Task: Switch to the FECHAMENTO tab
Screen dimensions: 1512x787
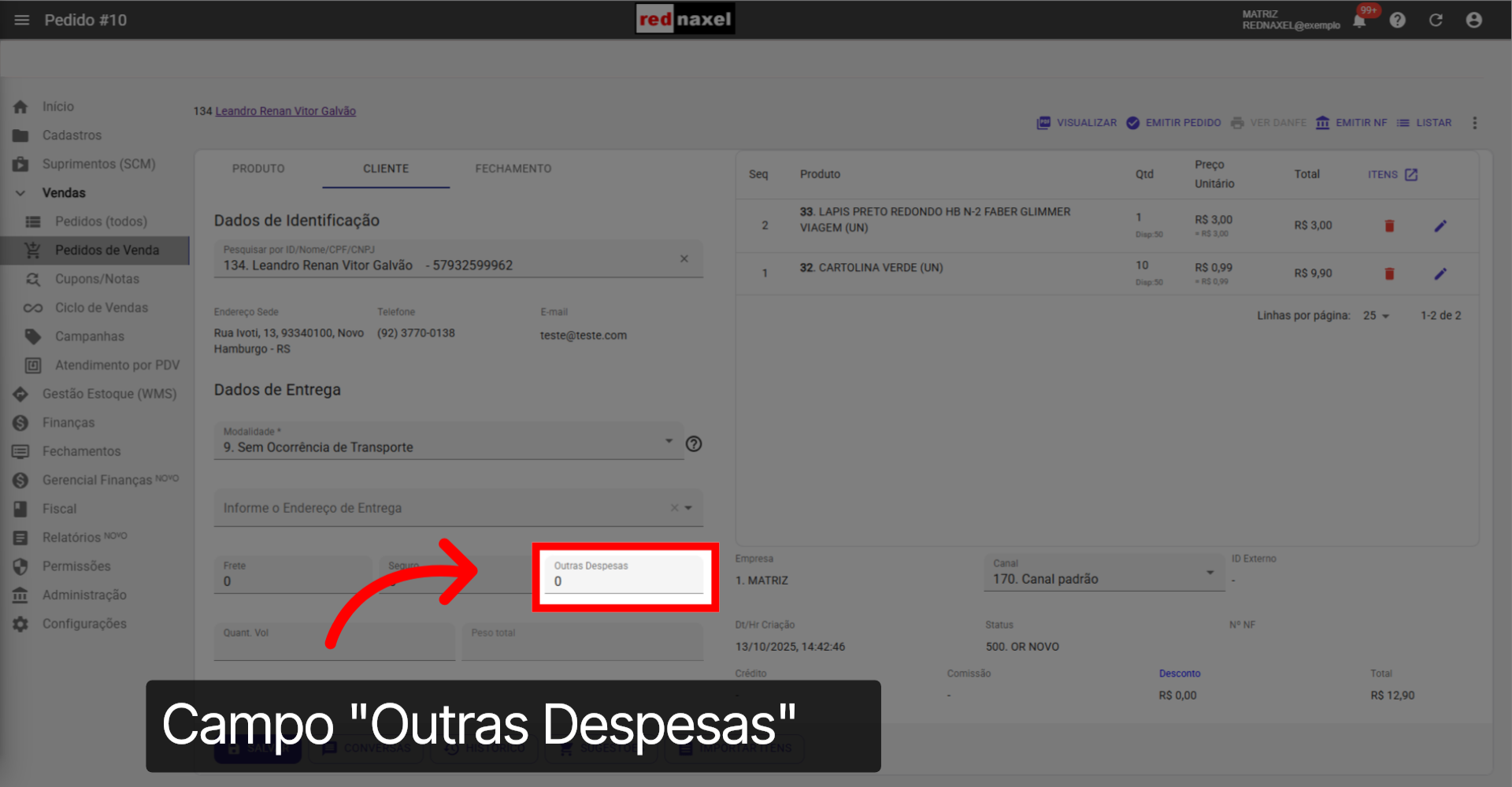Action: tap(513, 169)
